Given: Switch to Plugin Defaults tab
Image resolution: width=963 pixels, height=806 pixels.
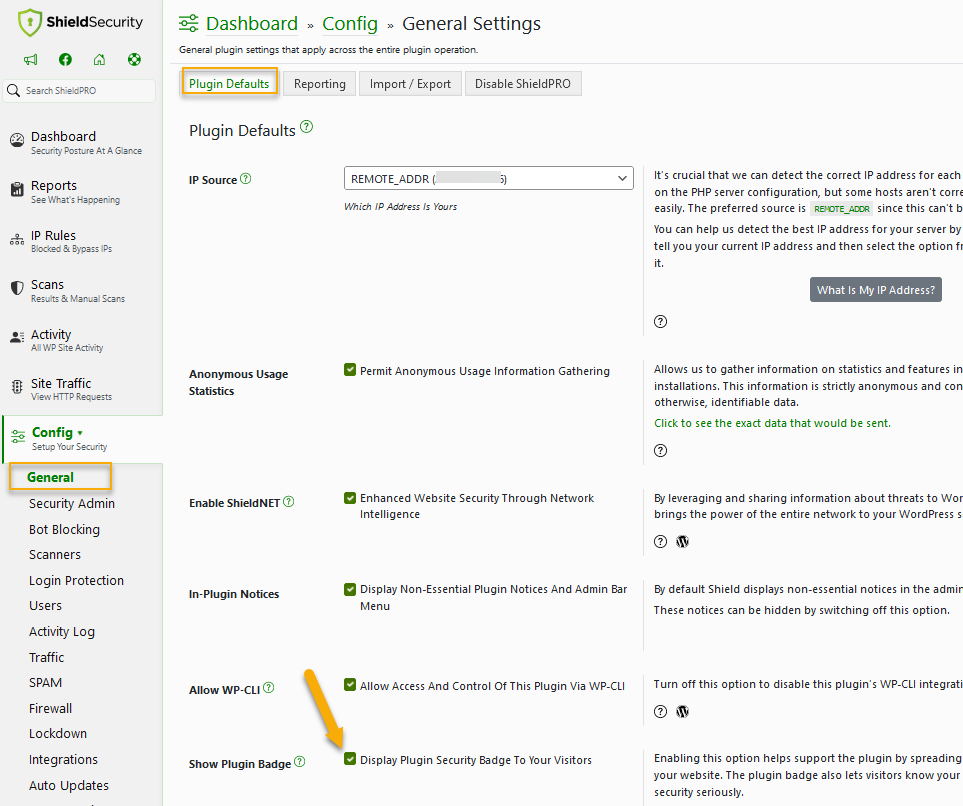Looking at the screenshot, I should (229, 84).
